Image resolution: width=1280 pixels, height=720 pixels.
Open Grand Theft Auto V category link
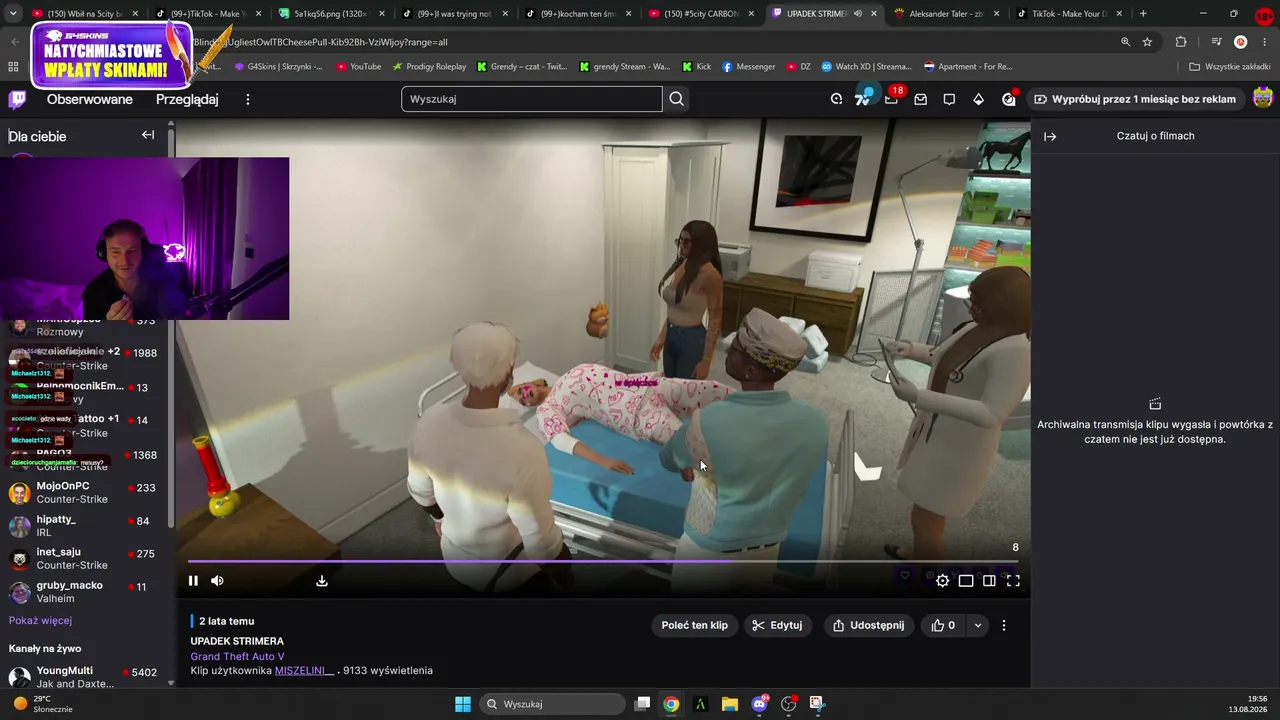[x=237, y=656]
